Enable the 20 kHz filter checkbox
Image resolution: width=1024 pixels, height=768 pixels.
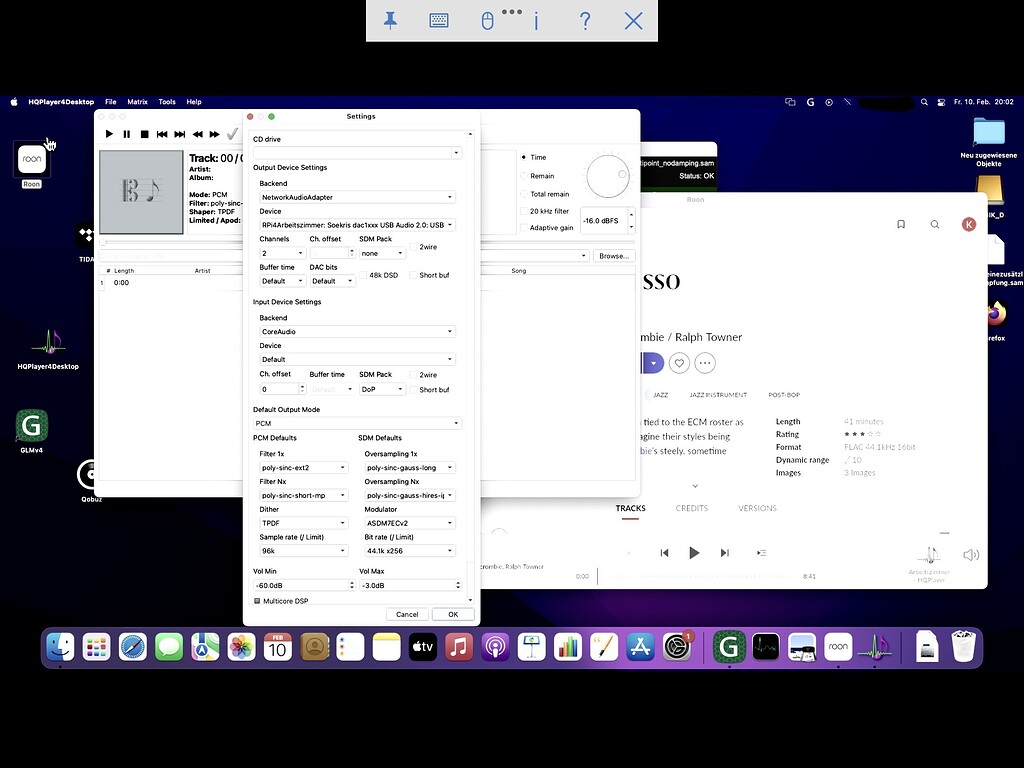click(x=524, y=211)
